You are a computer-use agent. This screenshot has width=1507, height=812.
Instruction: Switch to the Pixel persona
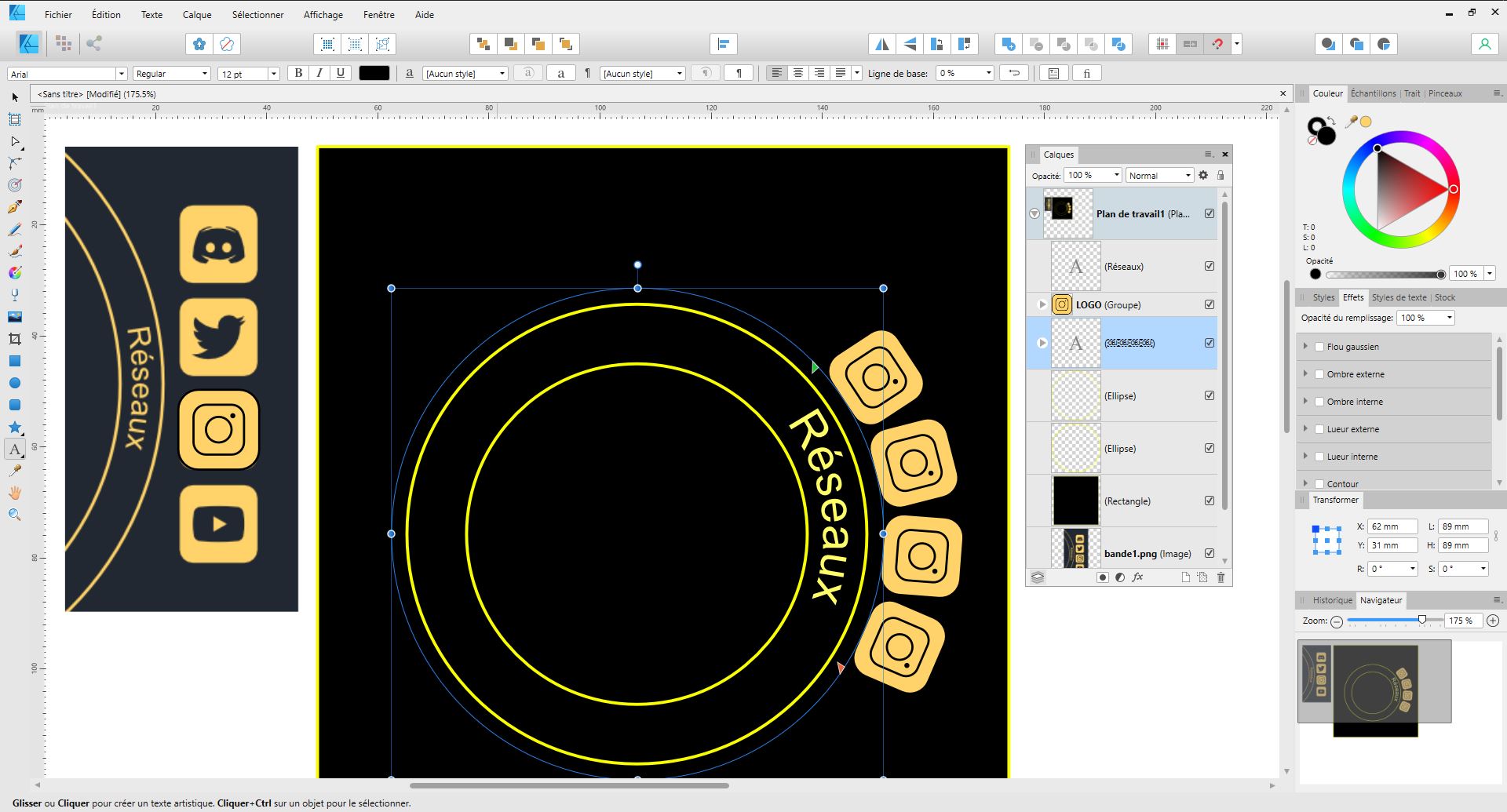point(64,44)
